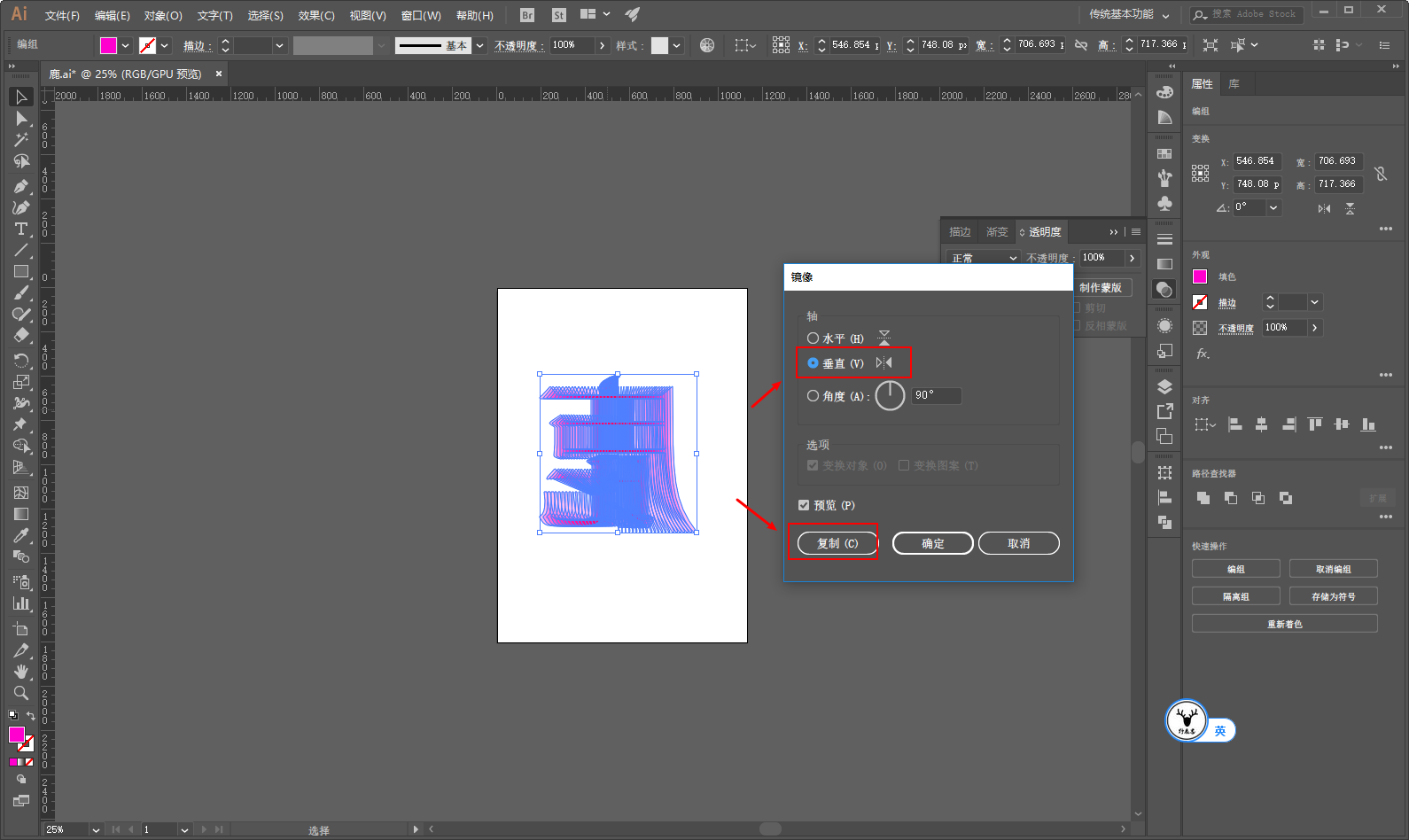
Task: Select the Pen tool in toolbar
Action: click(x=21, y=186)
